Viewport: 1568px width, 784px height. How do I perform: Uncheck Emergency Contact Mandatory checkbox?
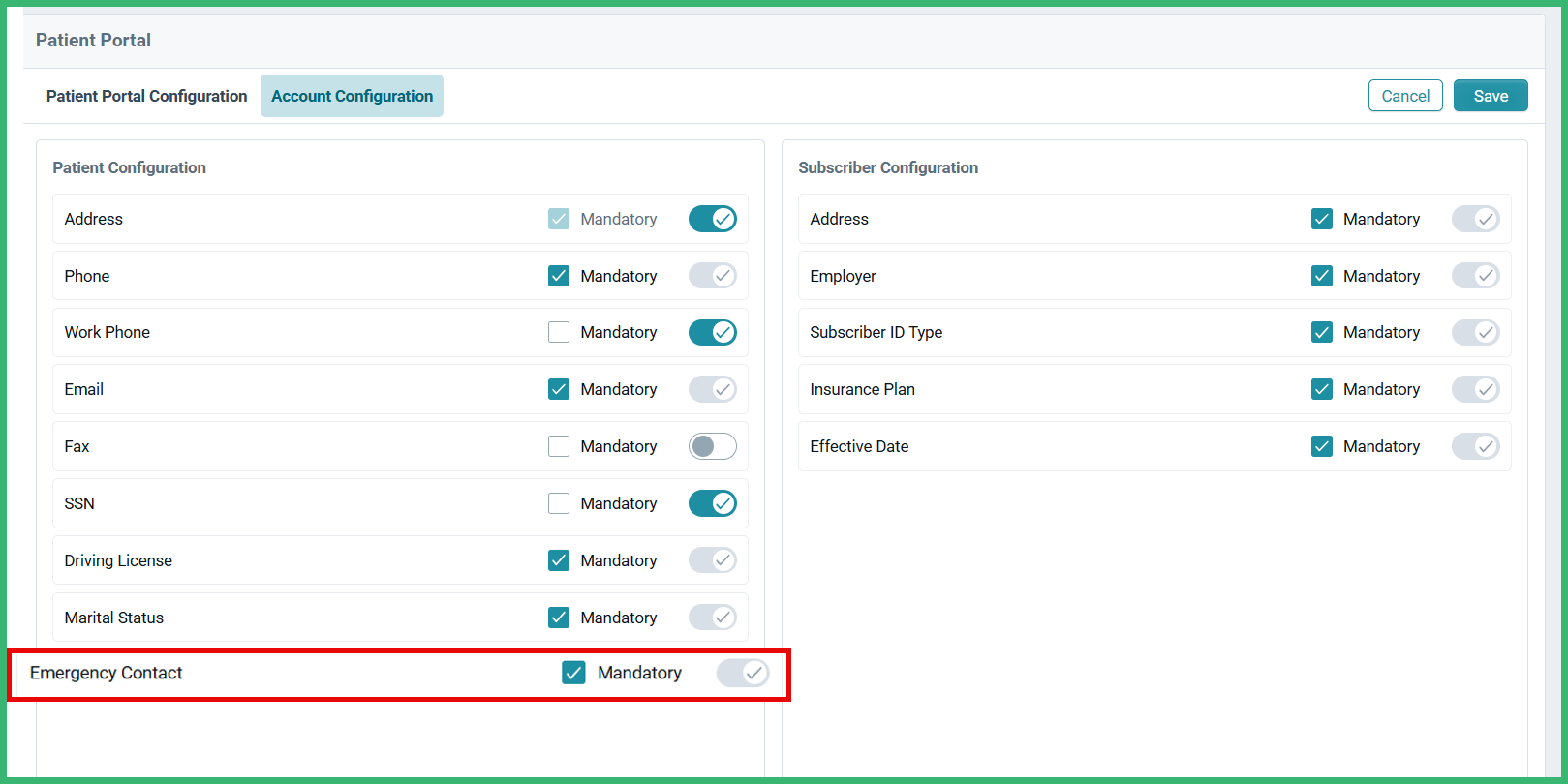(573, 673)
